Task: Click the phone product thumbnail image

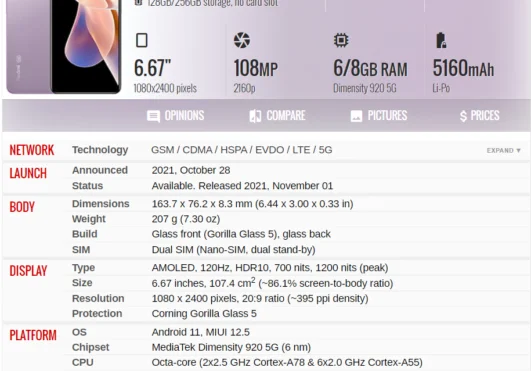Action: pos(64,46)
